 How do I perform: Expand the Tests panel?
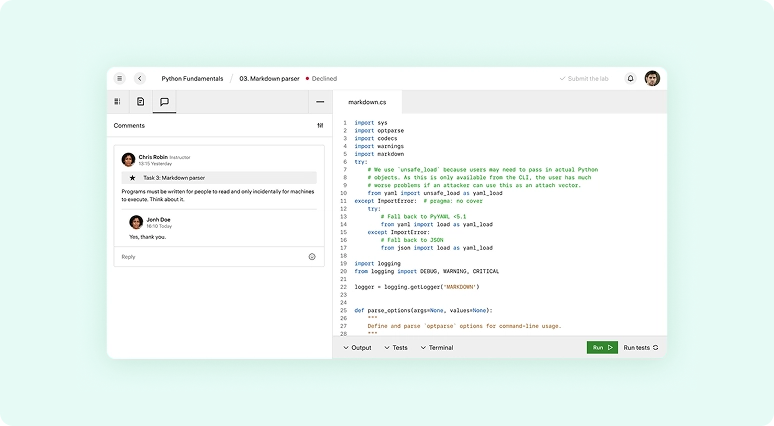[x=395, y=348]
